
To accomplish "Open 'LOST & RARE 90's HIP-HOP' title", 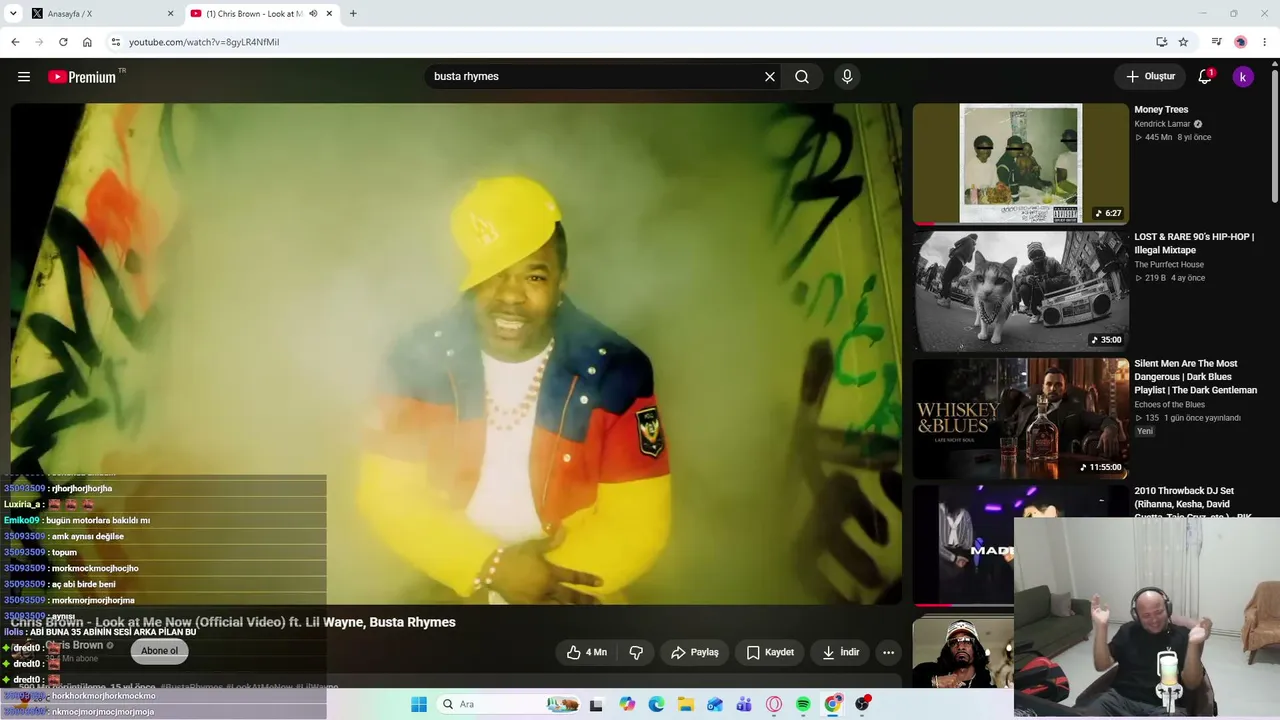I will [1194, 244].
